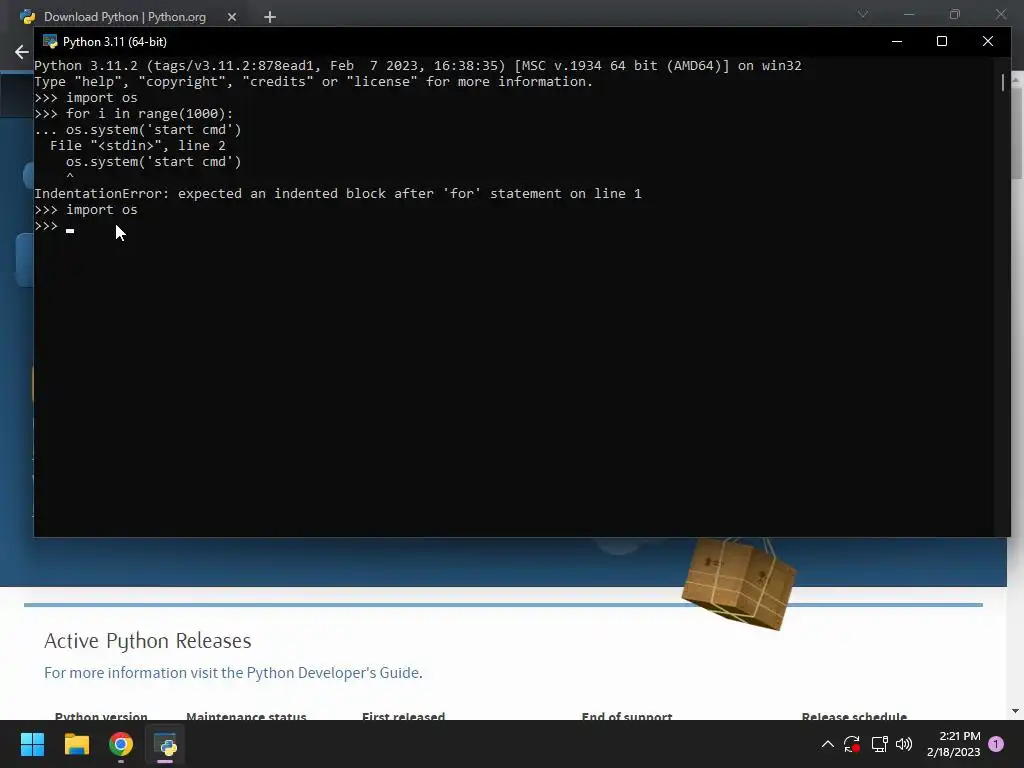Click the Python 3.11 (64-bit) title text

coord(115,42)
